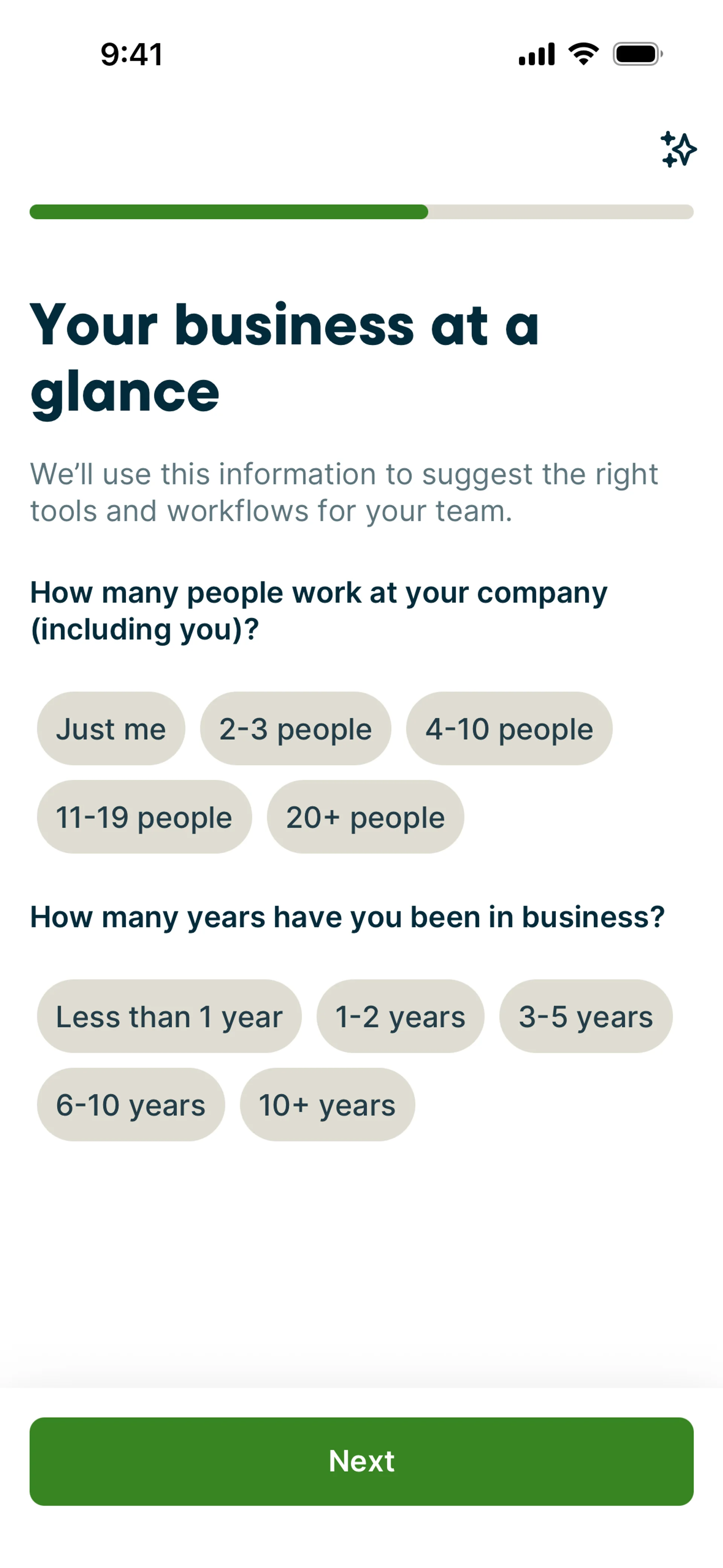
Task: Tap the 9:41 clock in status bar
Action: point(131,54)
